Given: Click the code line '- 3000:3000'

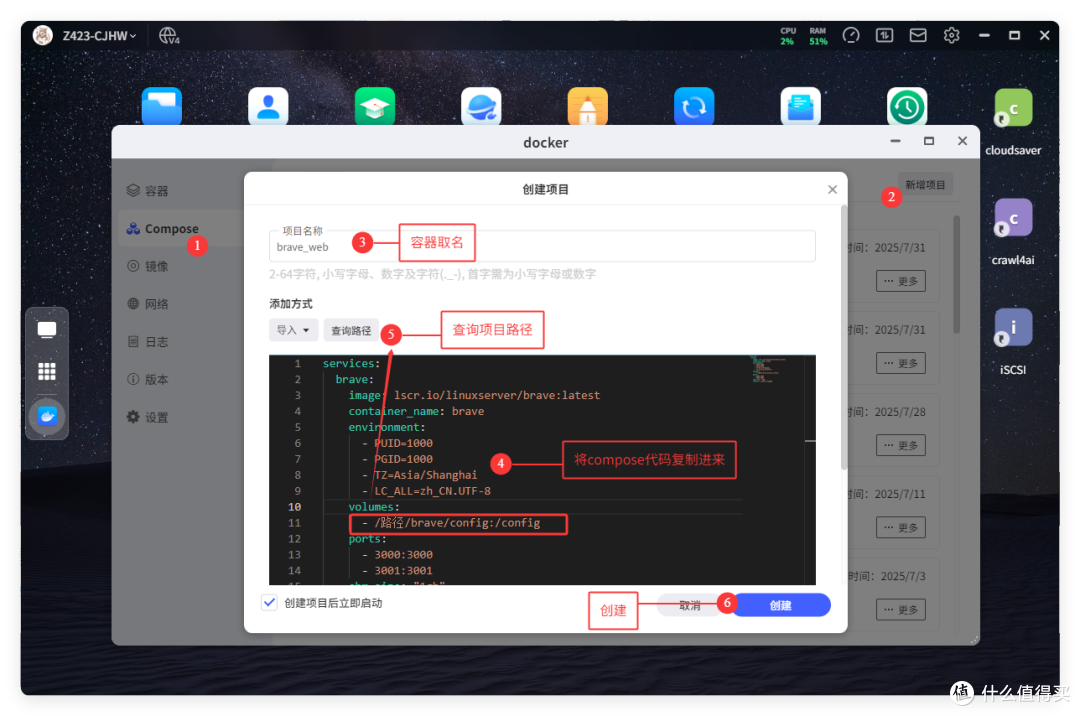Looking at the screenshot, I should (397, 554).
